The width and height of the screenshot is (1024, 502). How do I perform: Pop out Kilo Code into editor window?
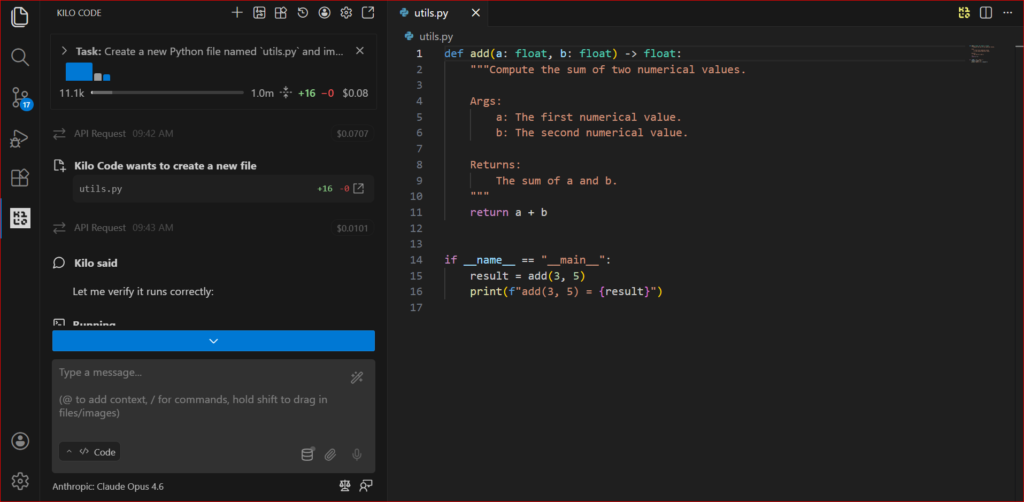(368, 13)
